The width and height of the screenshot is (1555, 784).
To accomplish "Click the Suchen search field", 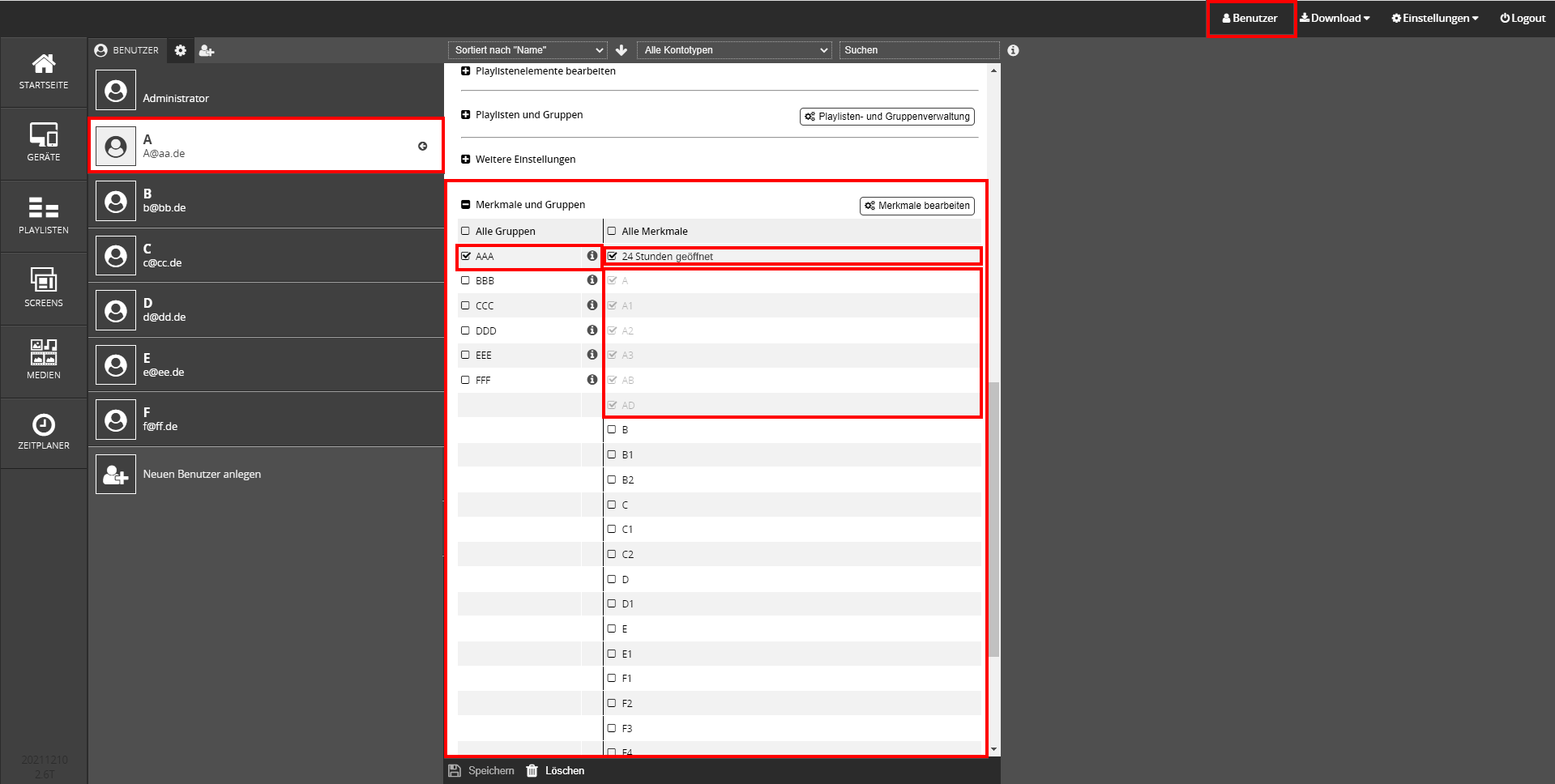I will [919, 50].
